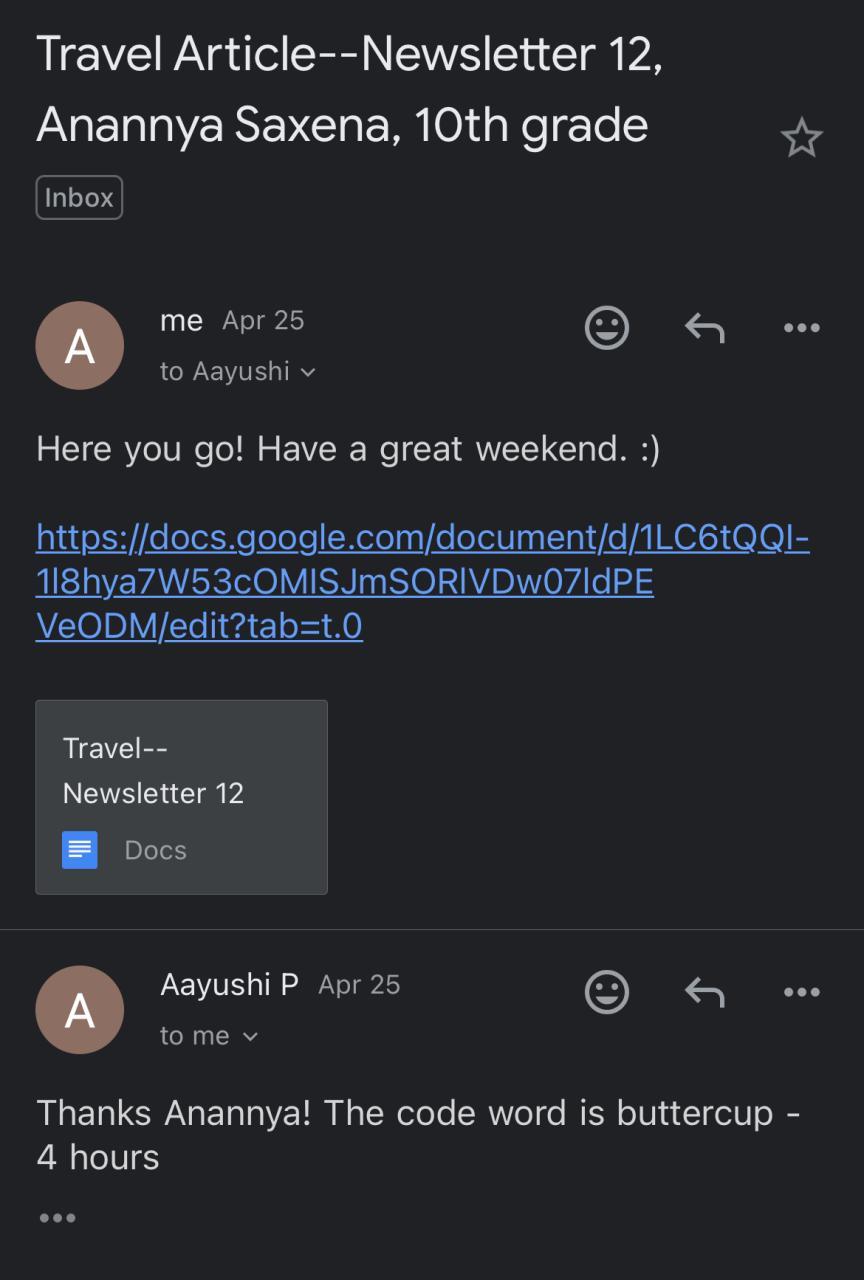Tap Aayushi P's profile avatar
The height and width of the screenshot is (1280, 864).
pos(80,1010)
